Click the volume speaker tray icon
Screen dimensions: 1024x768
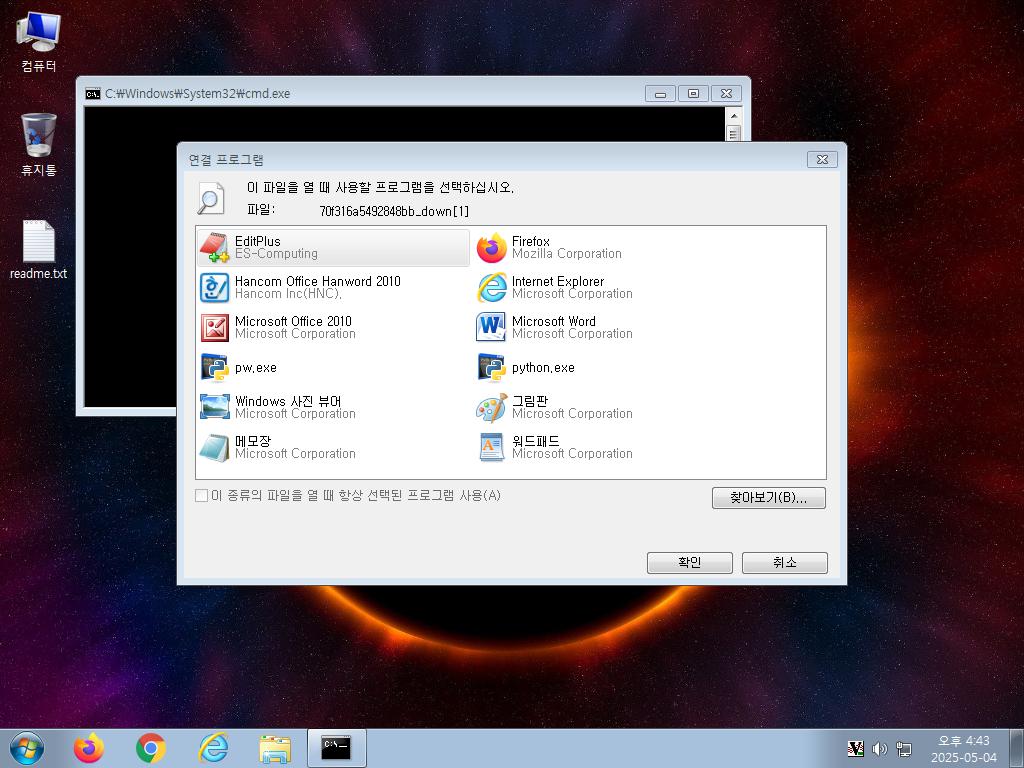tap(880, 749)
